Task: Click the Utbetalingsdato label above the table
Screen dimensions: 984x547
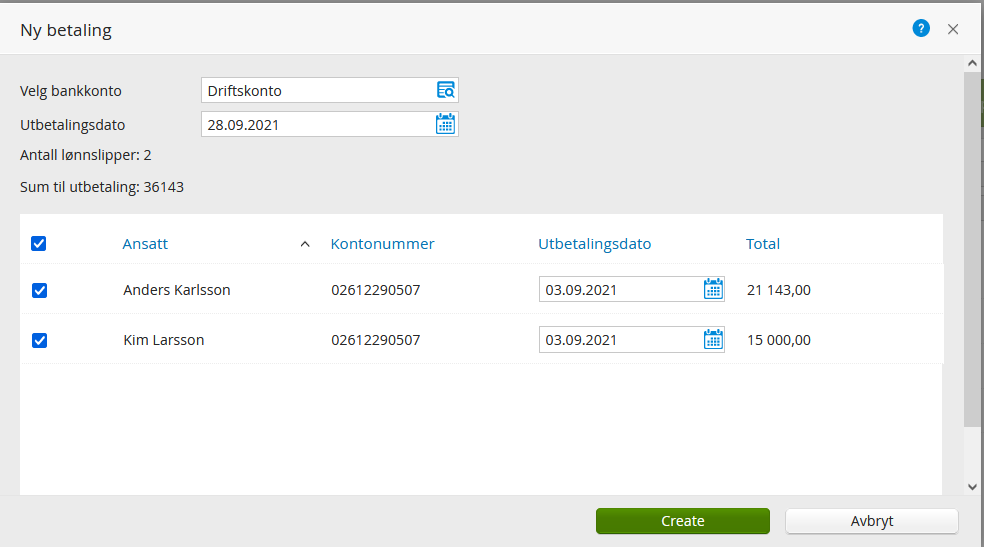Action: (73, 125)
